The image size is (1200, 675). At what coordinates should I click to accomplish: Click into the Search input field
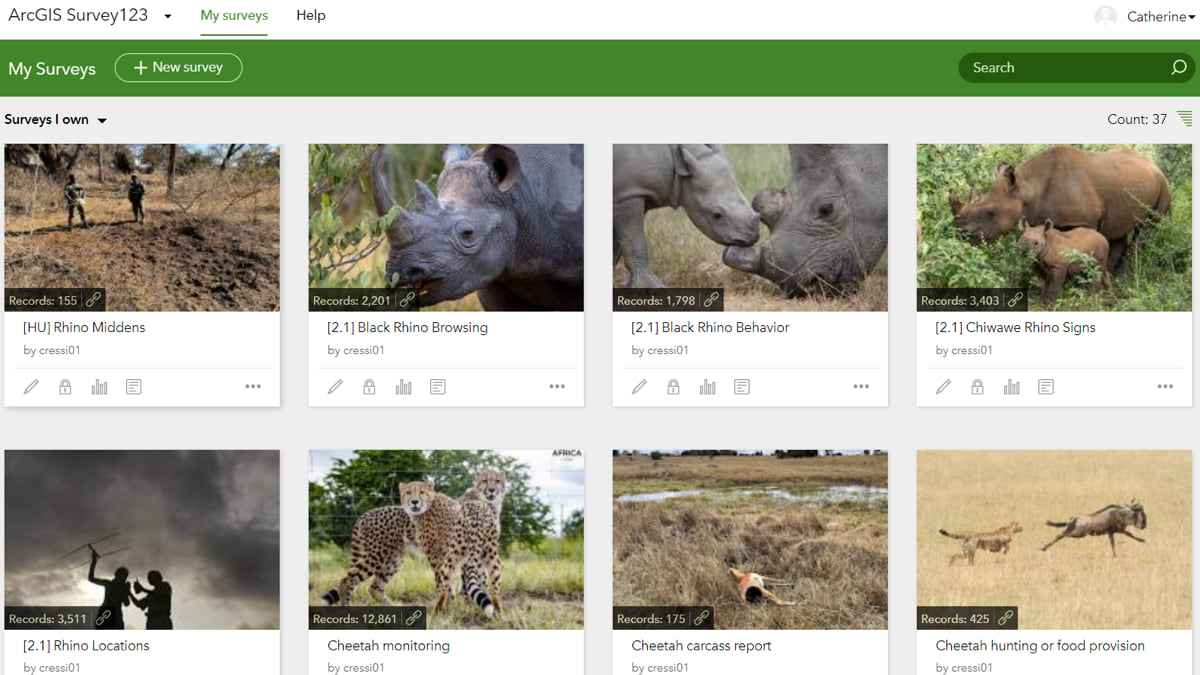pos(1060,68)
